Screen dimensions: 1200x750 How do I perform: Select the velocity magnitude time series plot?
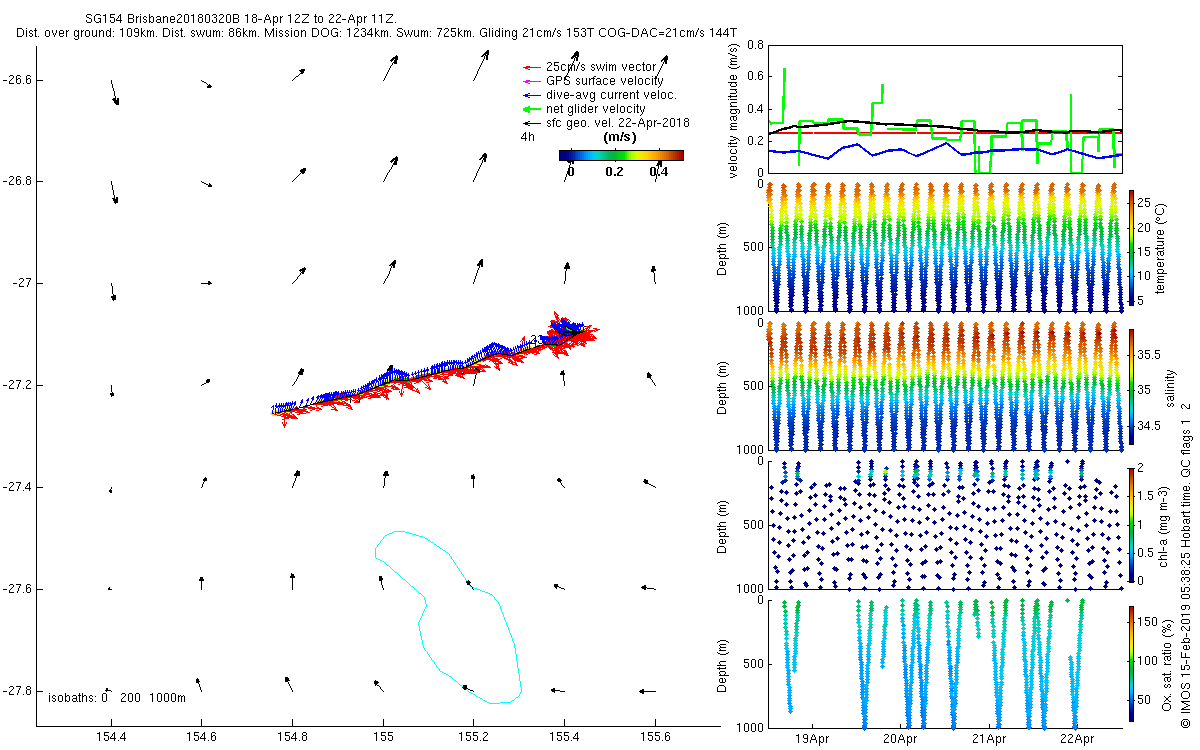coord(944,108)
